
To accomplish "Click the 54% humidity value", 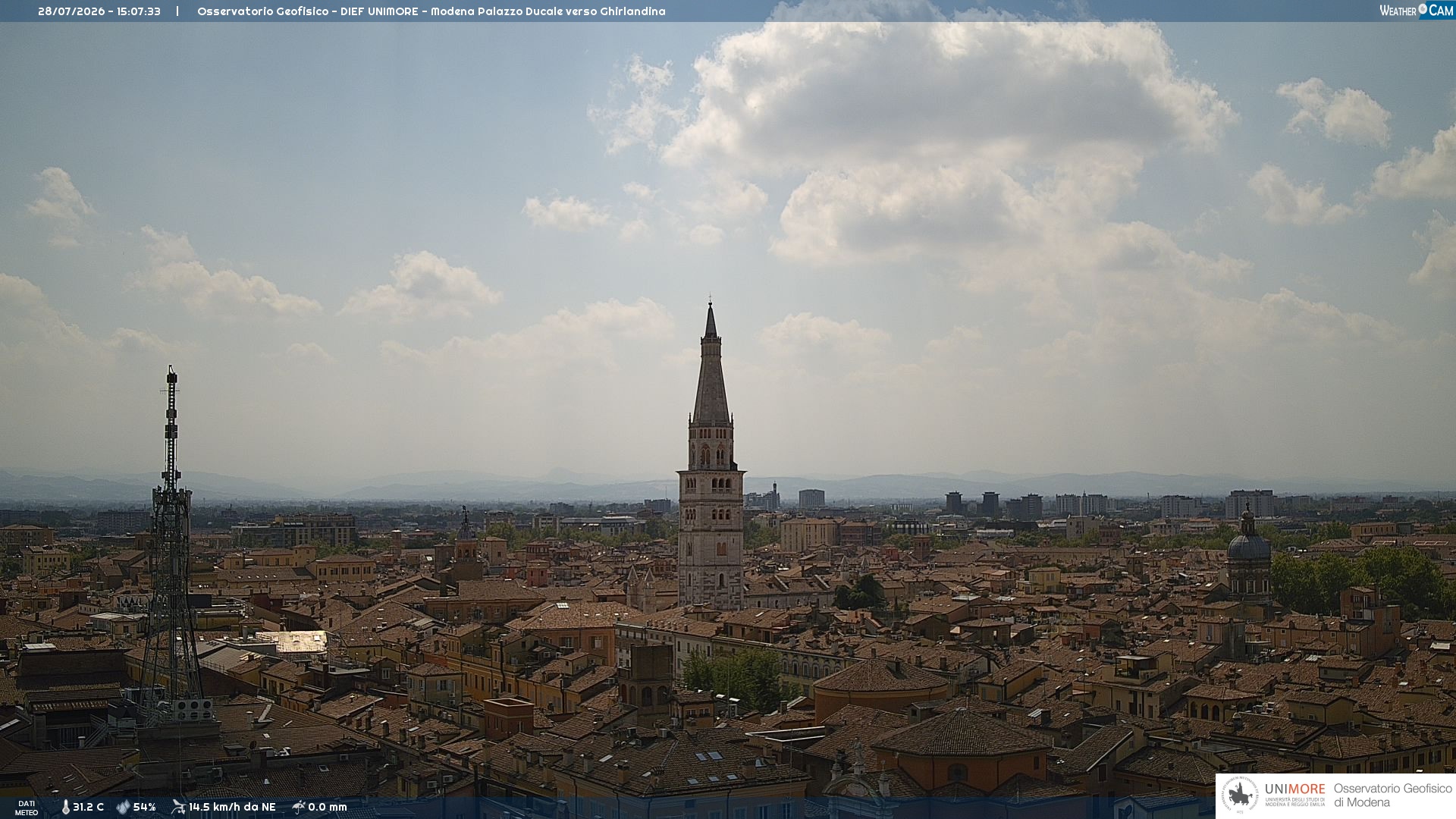I will tap(144, 808).
